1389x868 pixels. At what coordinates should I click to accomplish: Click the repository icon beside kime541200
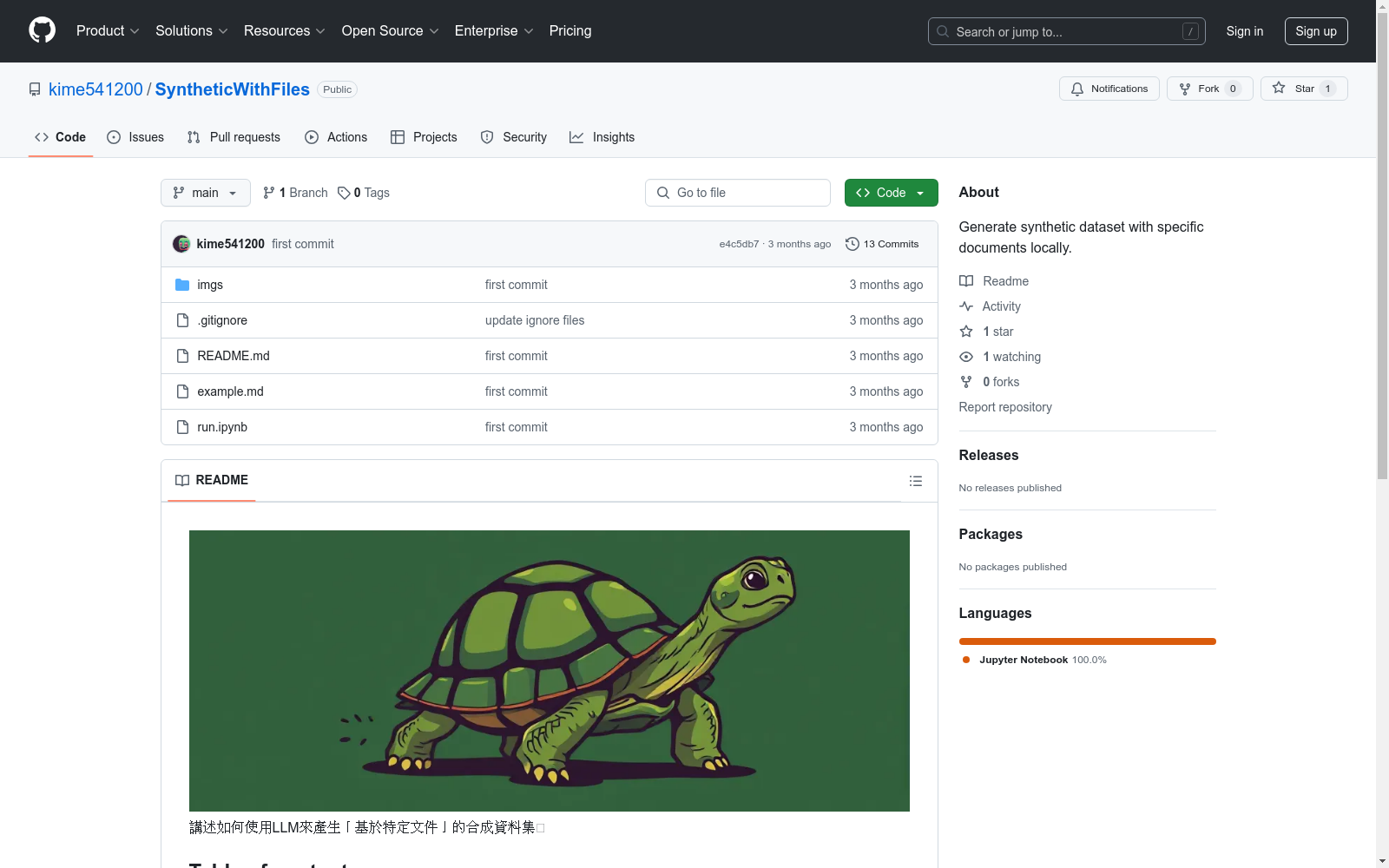pyautogui.click(x=35, y=89)
